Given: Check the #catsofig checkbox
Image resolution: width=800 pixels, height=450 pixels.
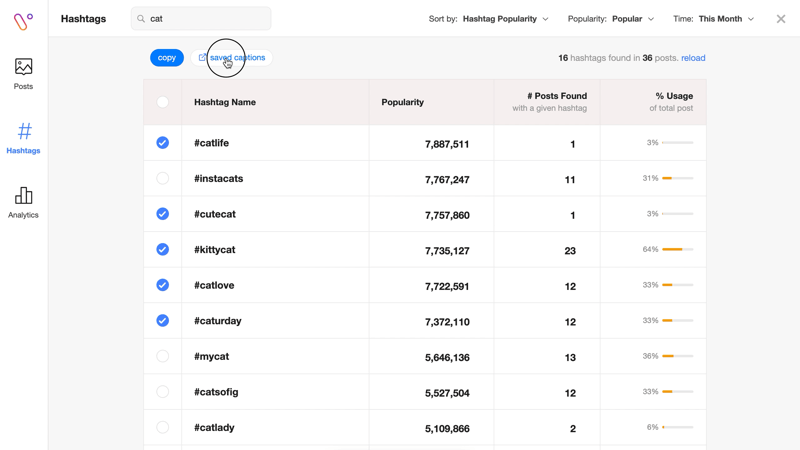Looking at the screenshot, I should point(163,392).
